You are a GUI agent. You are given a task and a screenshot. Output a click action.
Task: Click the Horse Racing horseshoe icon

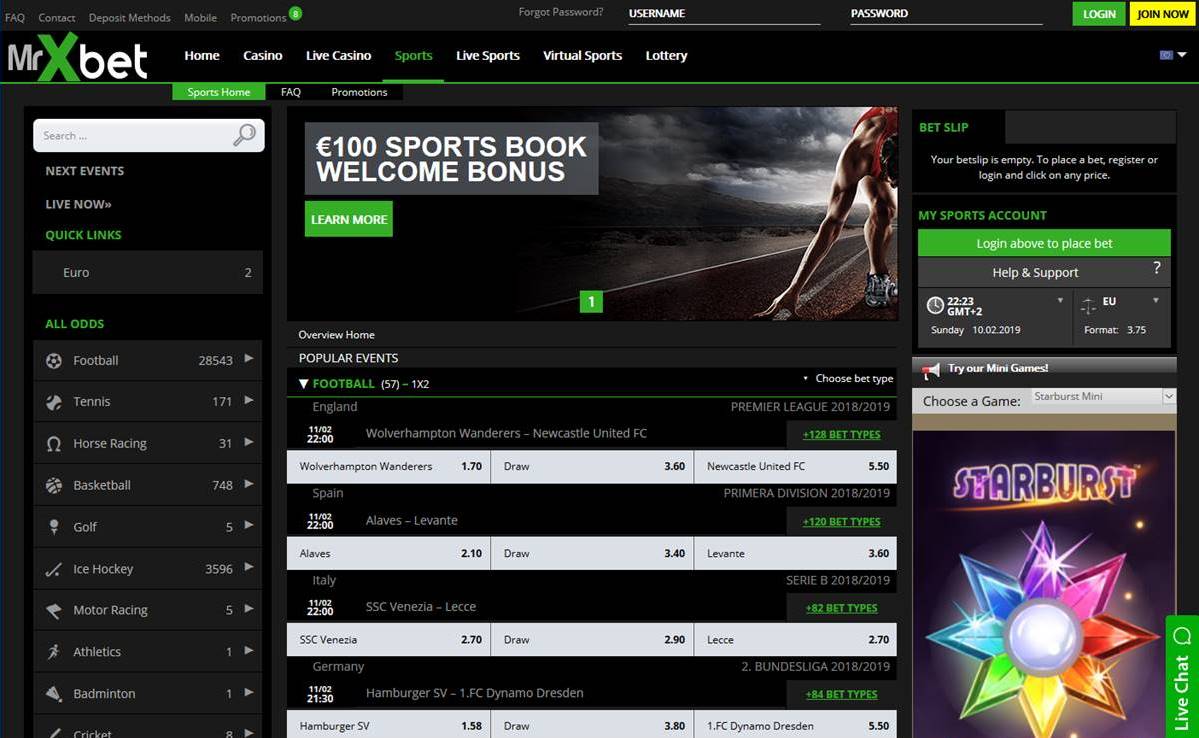click(x=54, y=444)
